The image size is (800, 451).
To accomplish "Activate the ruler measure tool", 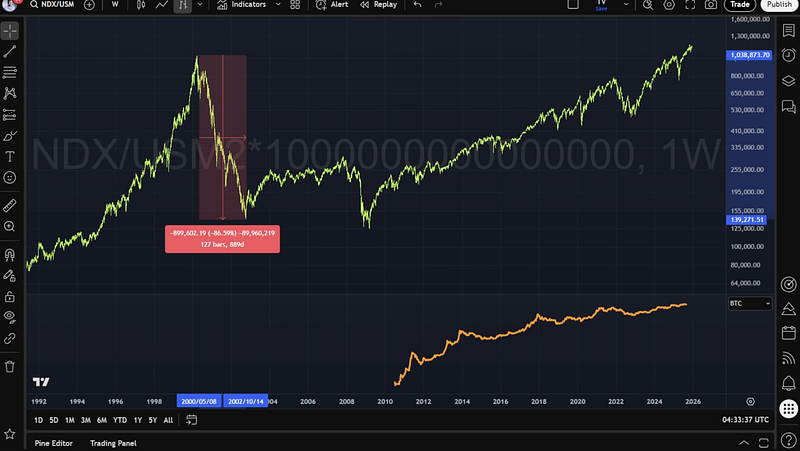I will tap(10, 206).
